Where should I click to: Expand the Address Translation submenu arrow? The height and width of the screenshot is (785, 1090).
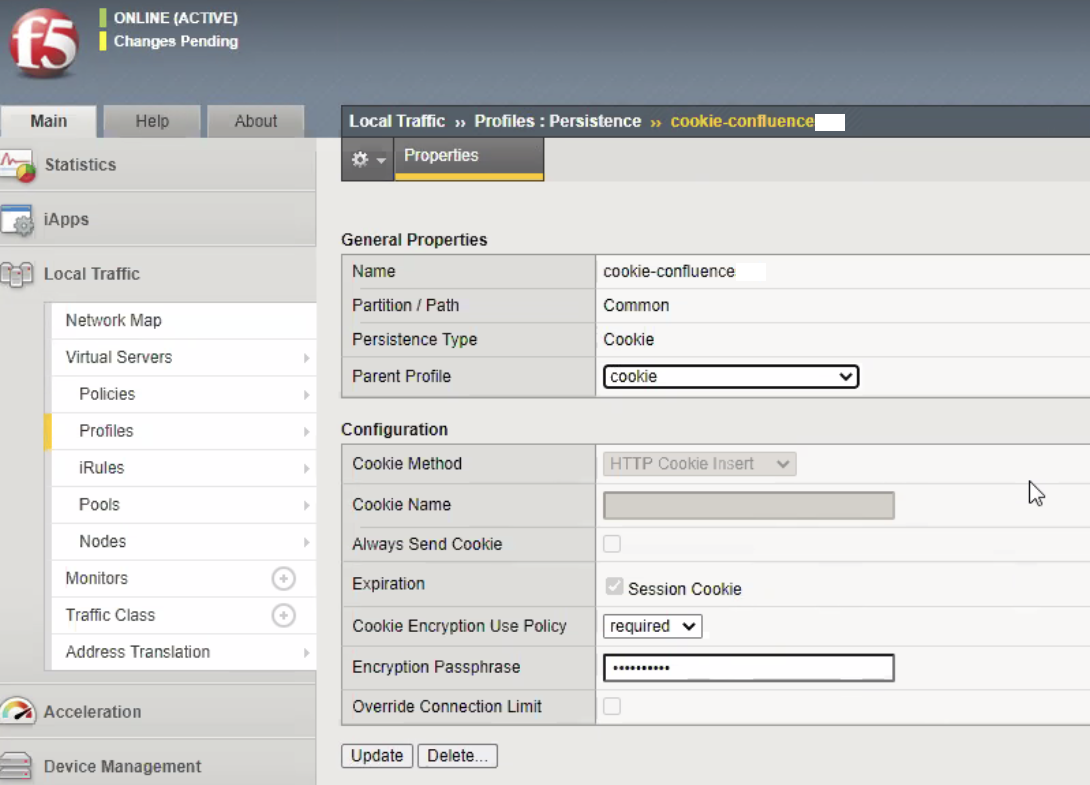[x=307, y=652]
